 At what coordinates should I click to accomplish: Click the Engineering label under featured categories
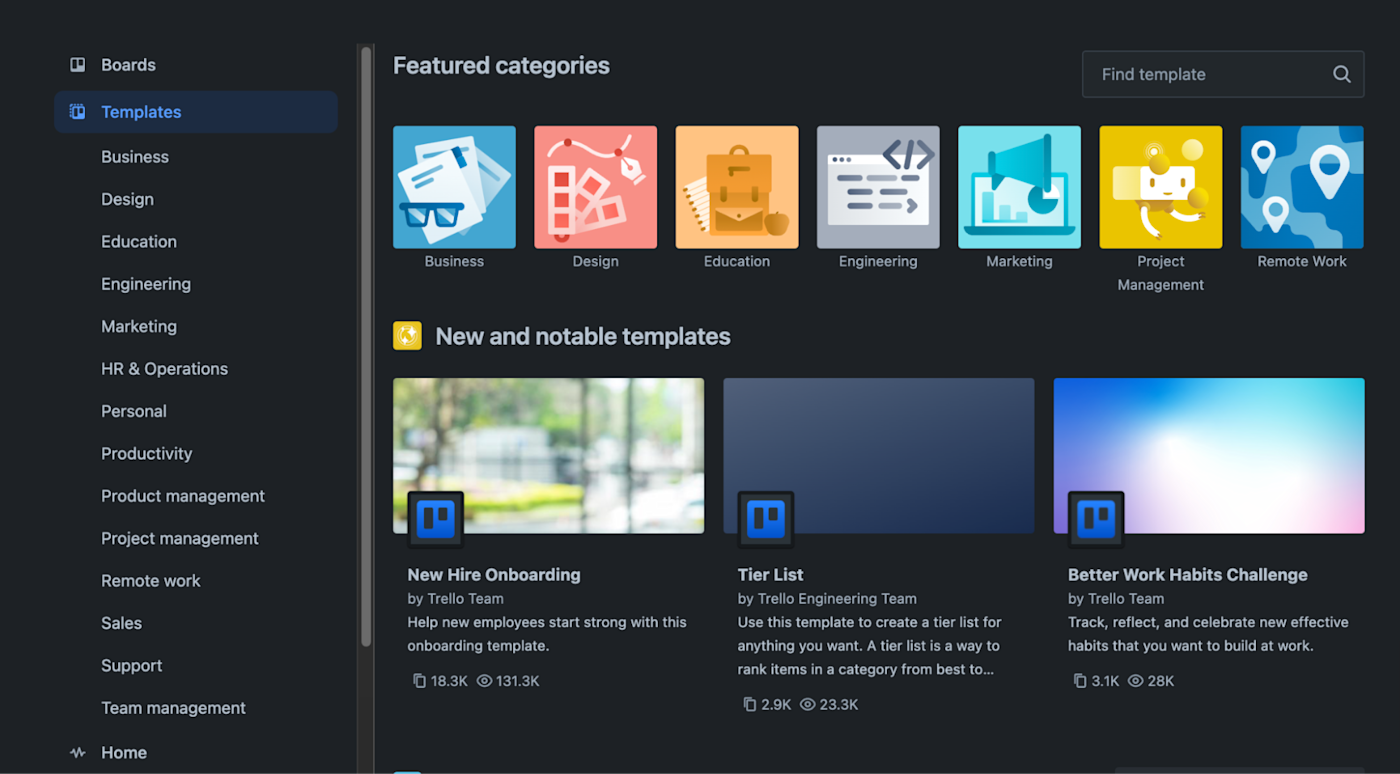[878, 262]
